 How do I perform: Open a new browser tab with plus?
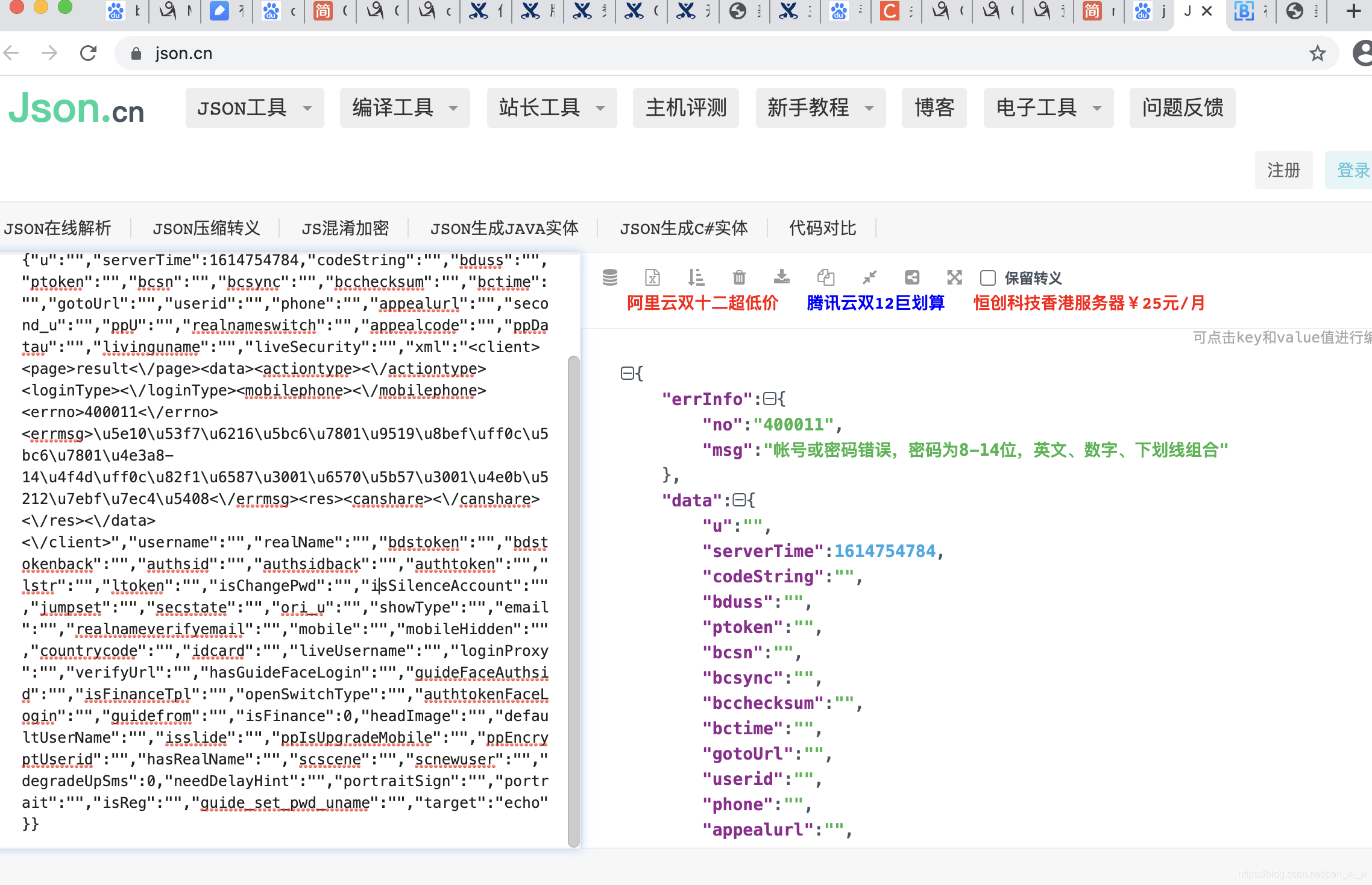(1354, 11)
